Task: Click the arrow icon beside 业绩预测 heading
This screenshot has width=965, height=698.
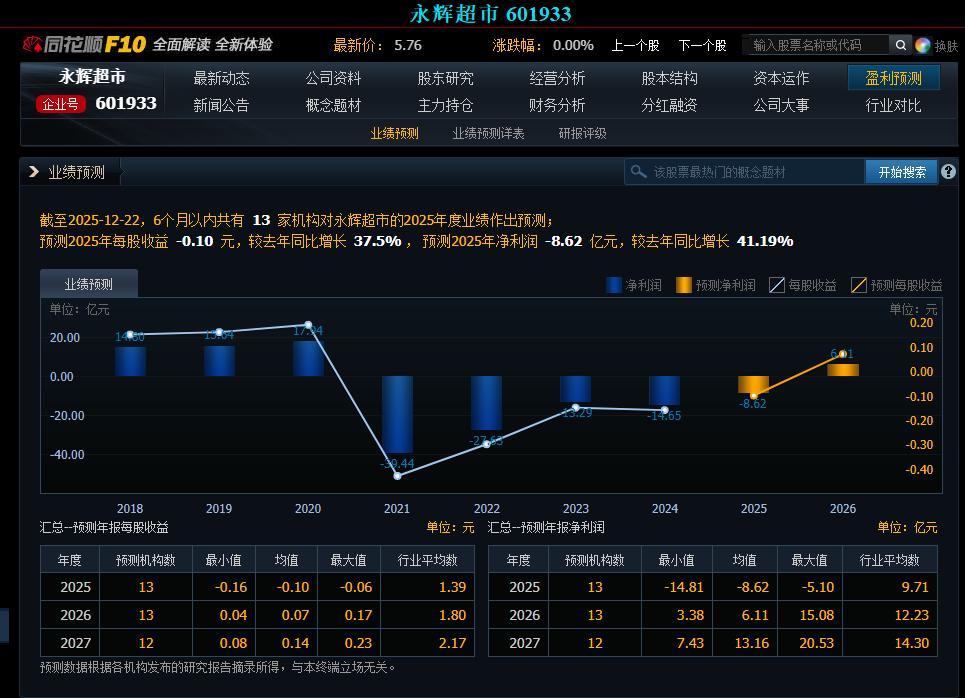Action: pos(34,172)
